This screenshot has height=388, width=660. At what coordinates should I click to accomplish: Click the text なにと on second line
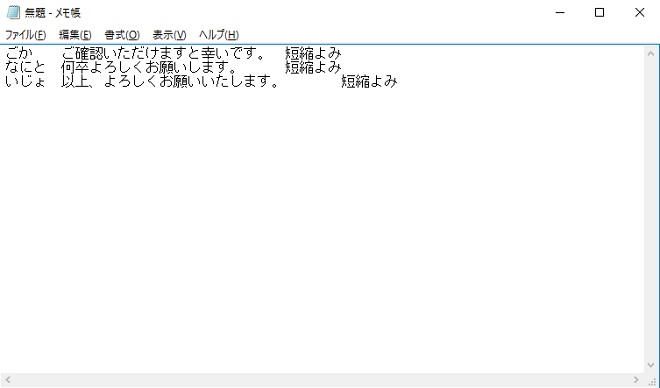(x=26, y=67)
